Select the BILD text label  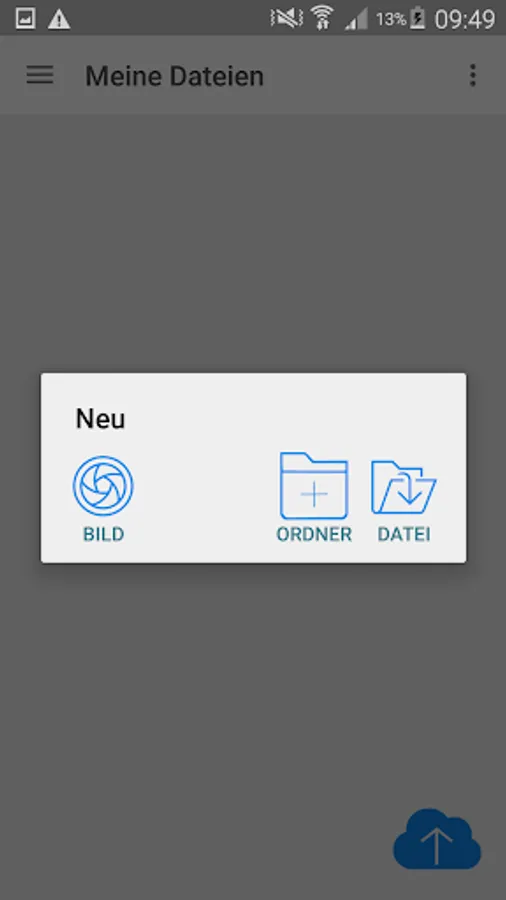tap(103, 534)
